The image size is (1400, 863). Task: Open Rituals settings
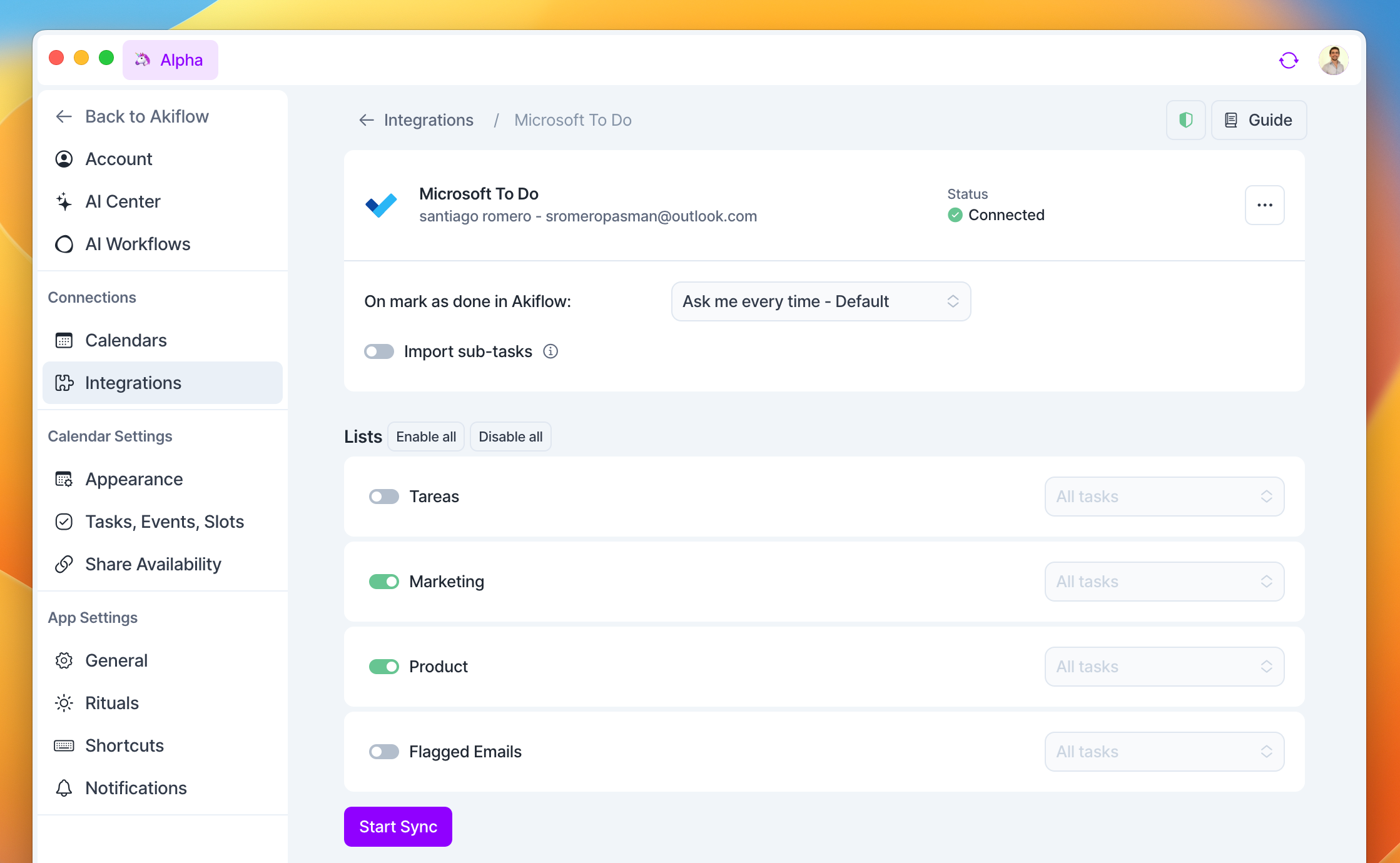(163, 703)
